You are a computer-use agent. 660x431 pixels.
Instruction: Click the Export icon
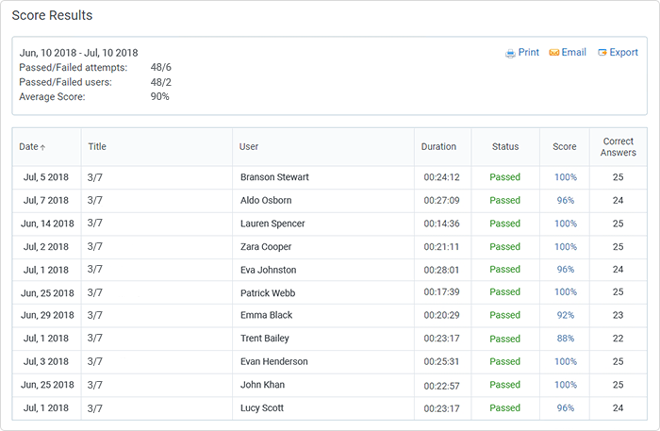click(602, 53)
